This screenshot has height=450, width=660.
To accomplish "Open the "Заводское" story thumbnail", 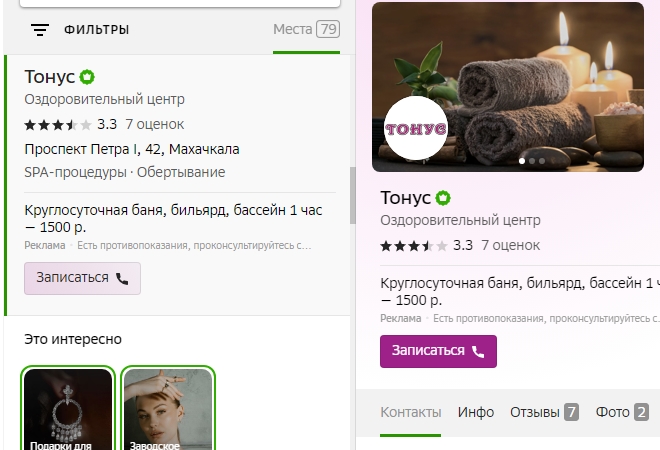I will pyautogui.click(x=168, y=409).
